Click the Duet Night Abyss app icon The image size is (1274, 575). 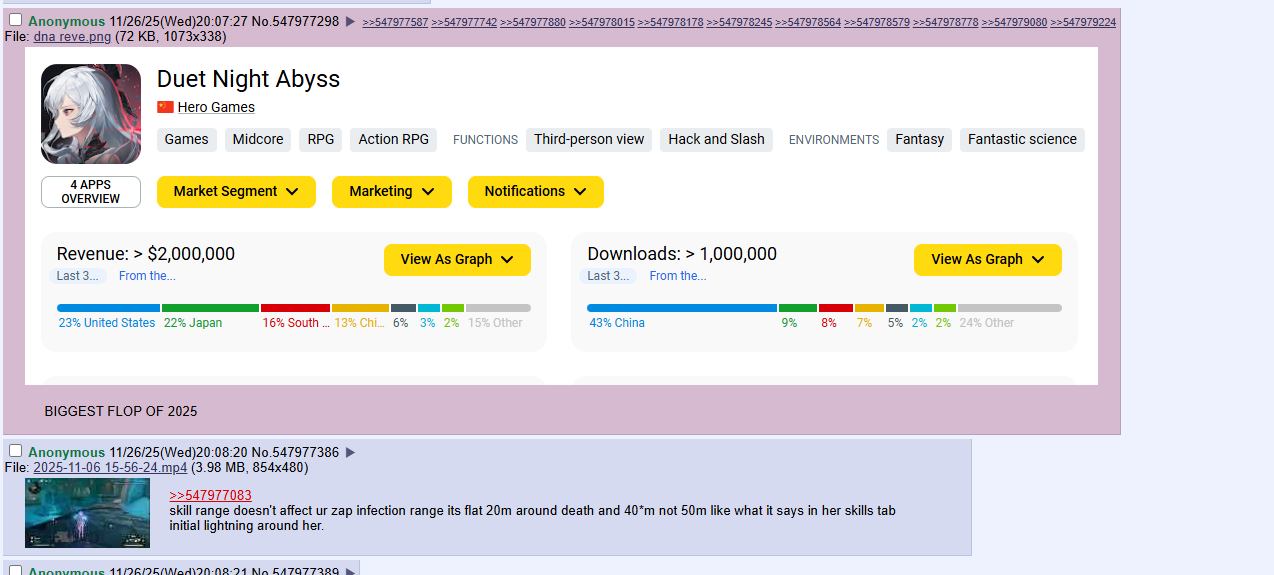91,114
